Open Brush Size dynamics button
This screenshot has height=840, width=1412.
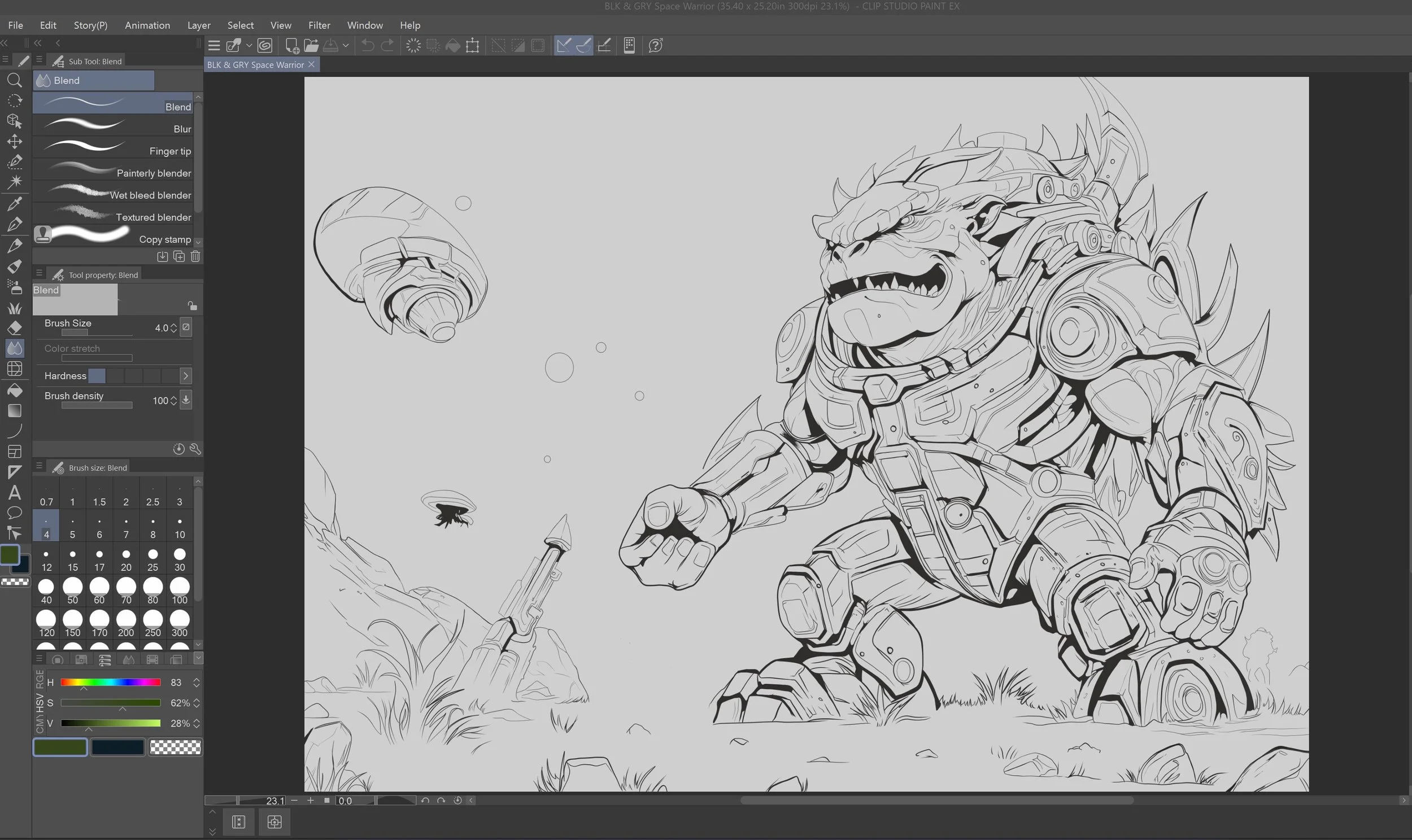pos(186,327)
